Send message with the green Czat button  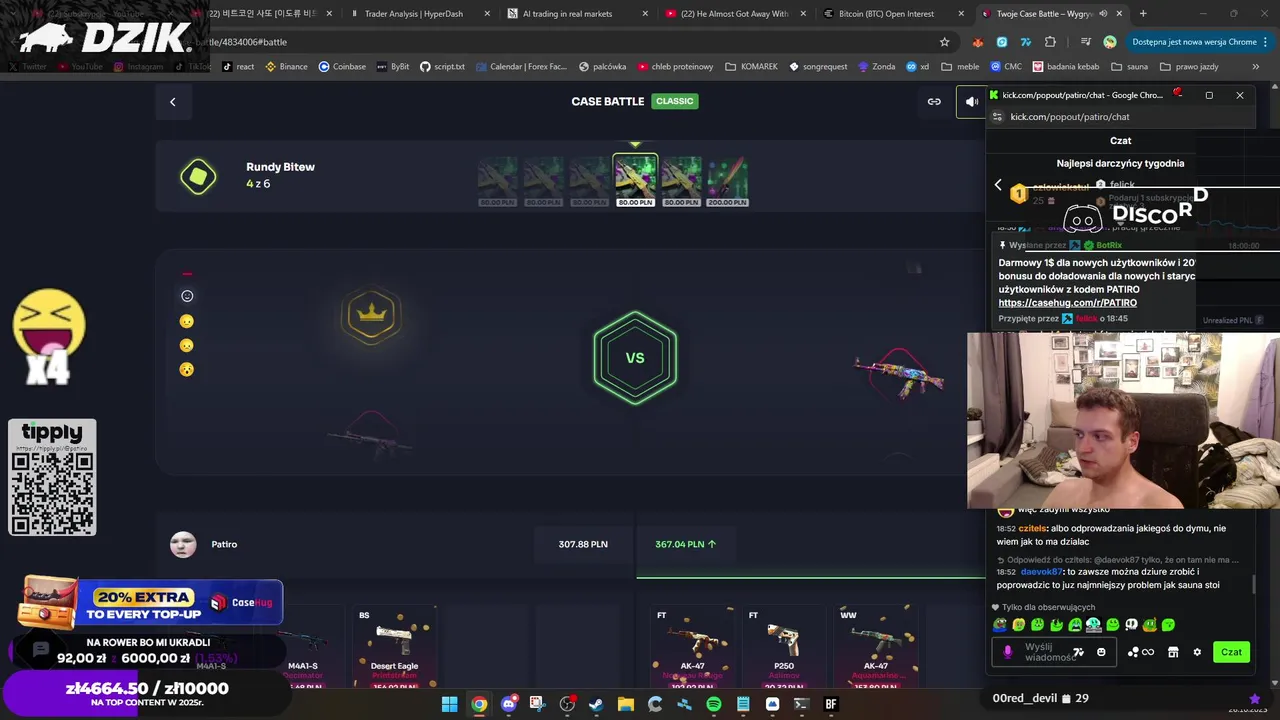point(1231,652)
